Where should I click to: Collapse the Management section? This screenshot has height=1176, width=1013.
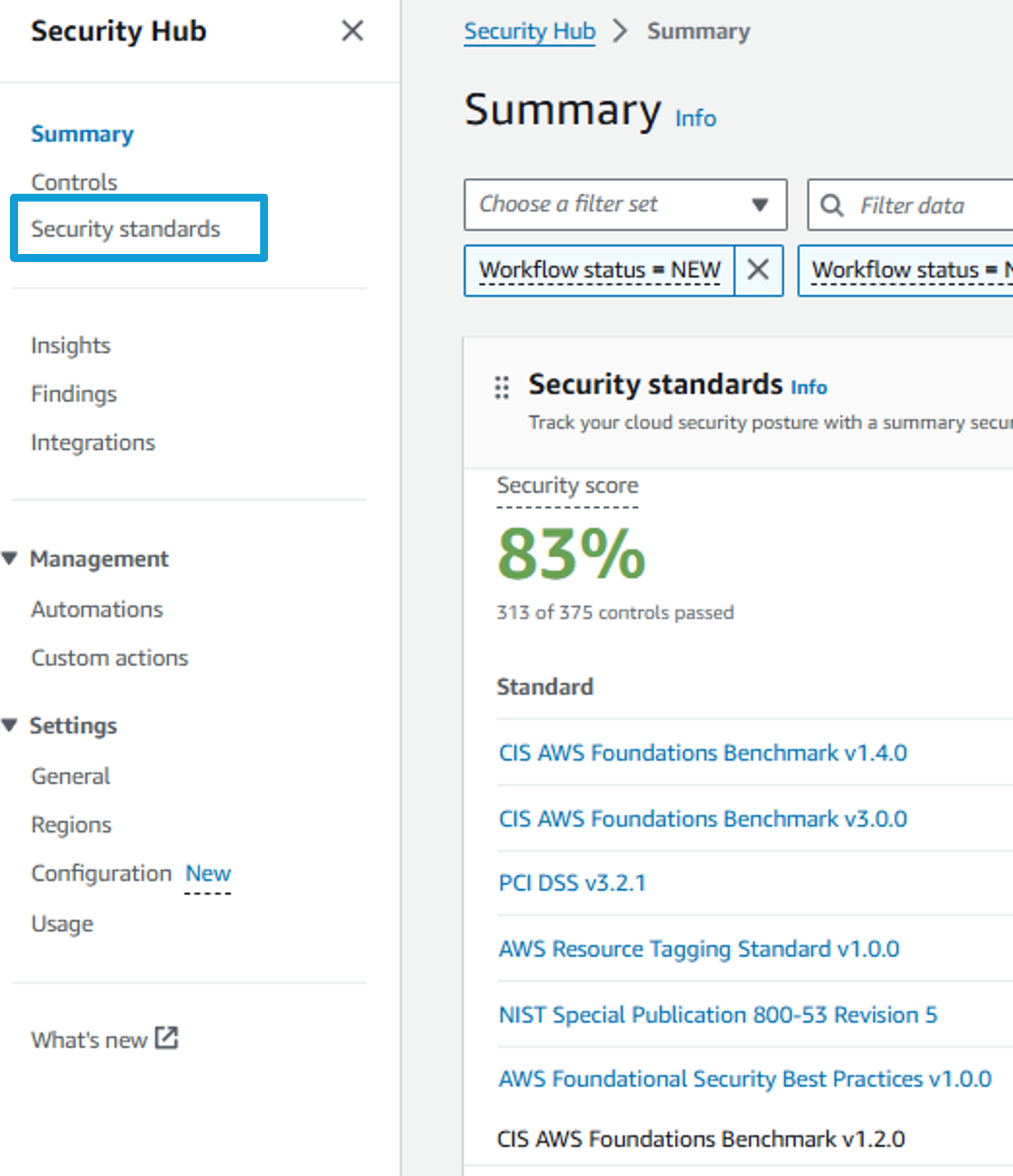tap(10, 558)
